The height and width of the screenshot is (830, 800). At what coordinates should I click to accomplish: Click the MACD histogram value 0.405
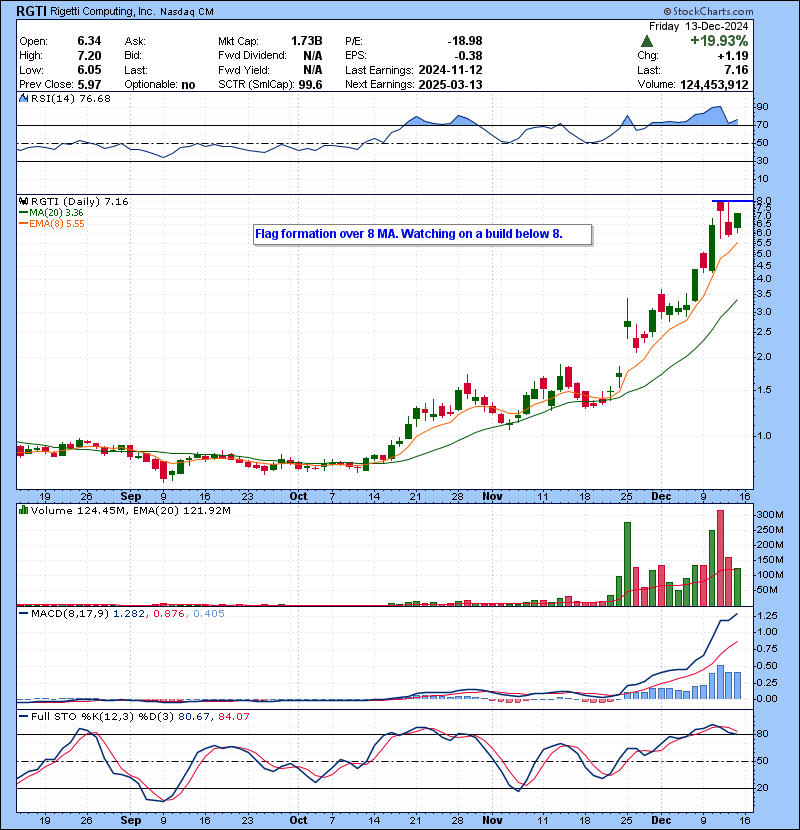pyautogui.click(x=209, y=614)
